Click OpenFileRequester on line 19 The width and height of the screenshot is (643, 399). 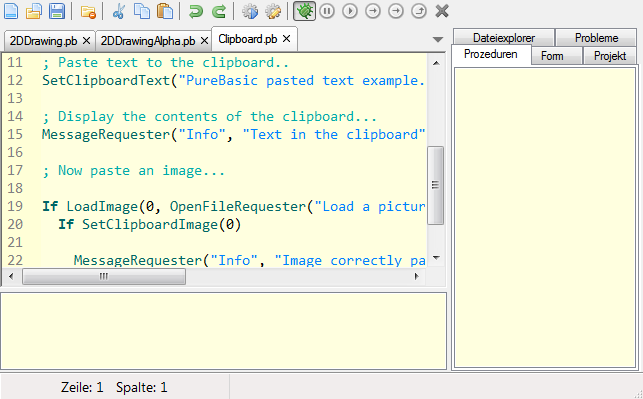point(238,206)
